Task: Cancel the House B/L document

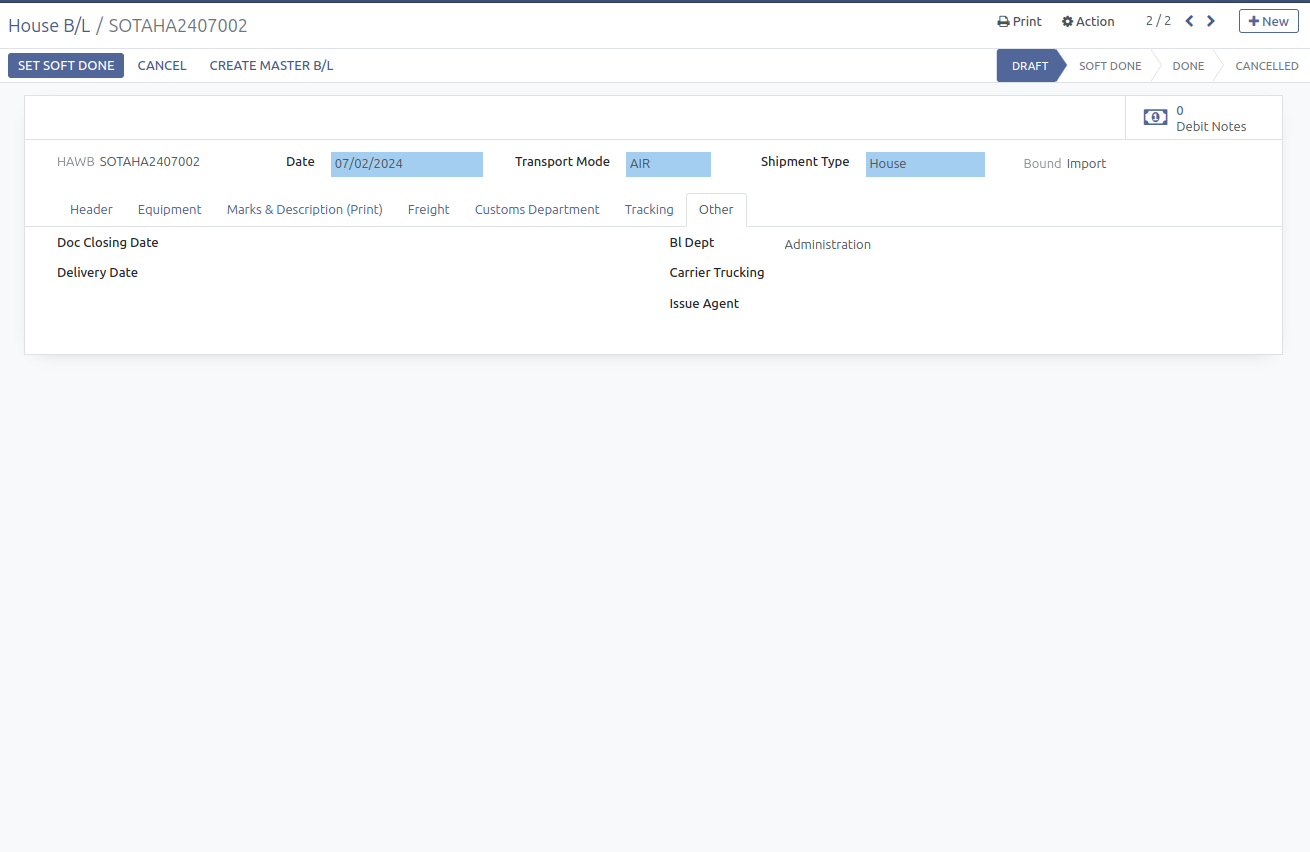Action: (162, 66)
